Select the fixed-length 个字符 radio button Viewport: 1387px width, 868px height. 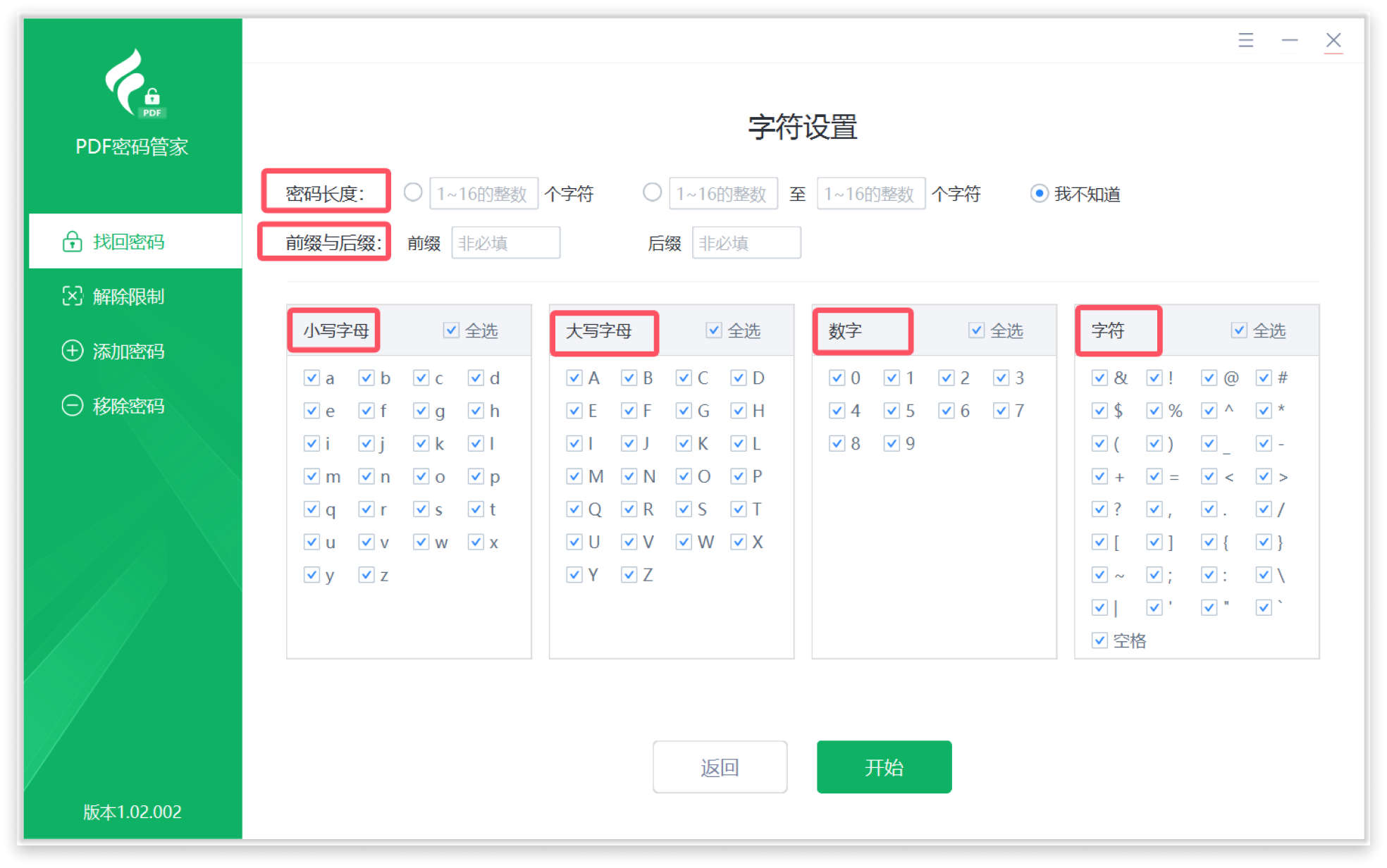click(413, 192)
